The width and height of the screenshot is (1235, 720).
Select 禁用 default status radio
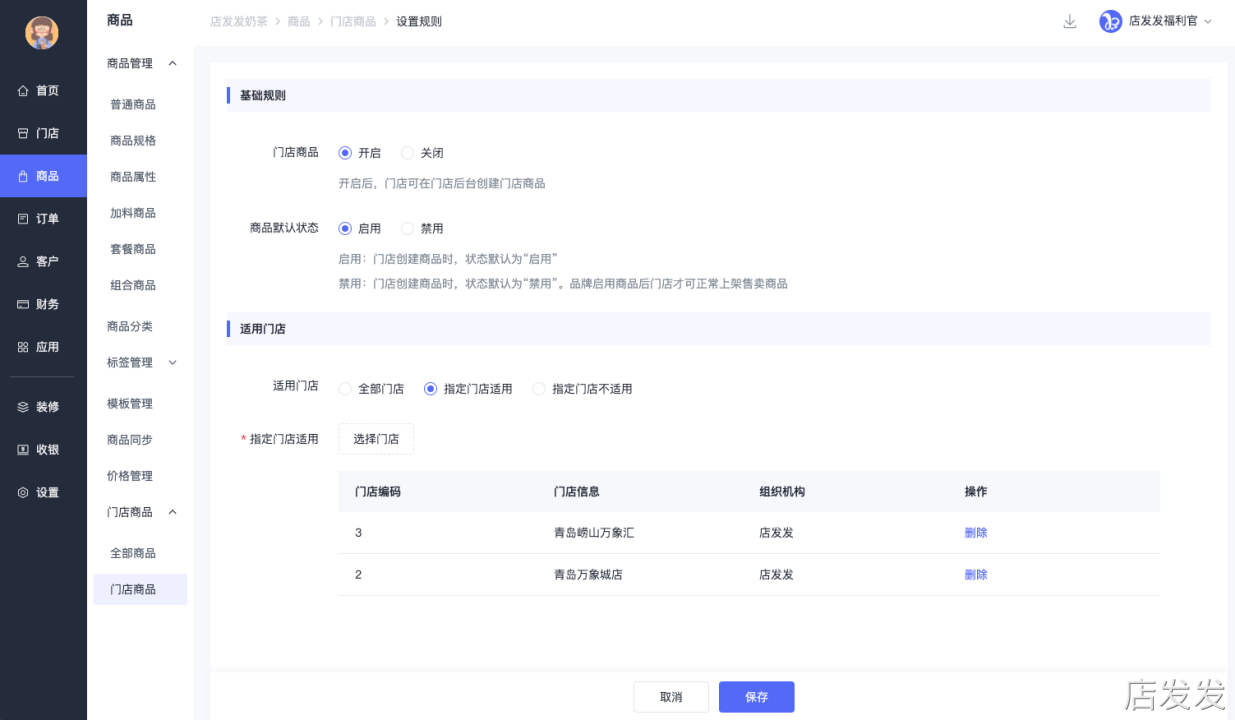[407, 228]
